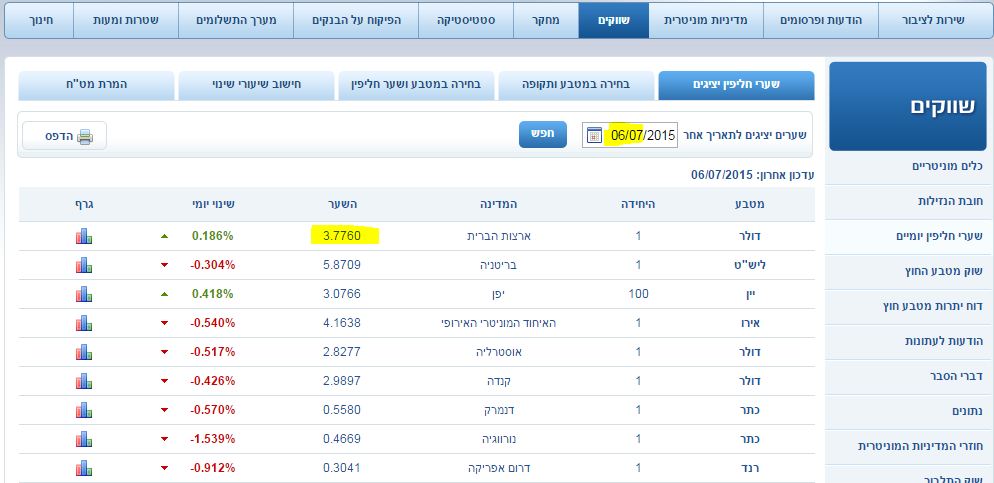Screen dimensions: 994x483
Task: Click the printer icon to print
Action: [85, 137]
